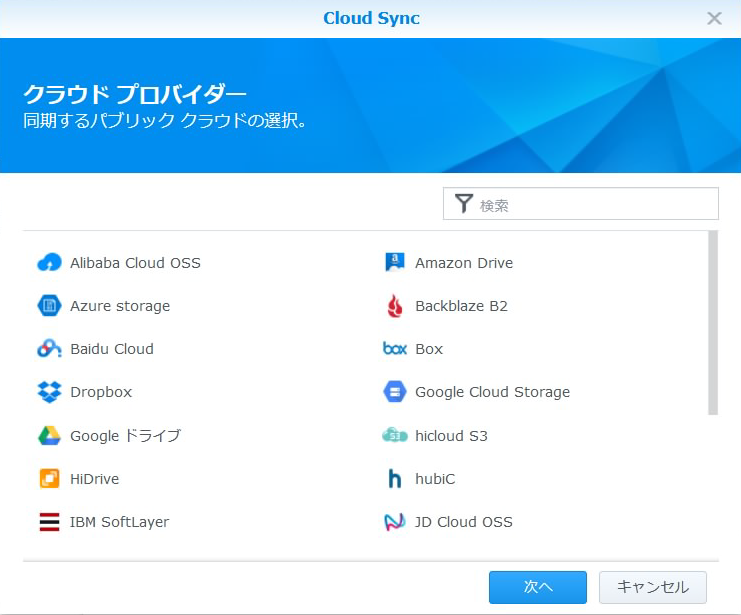This screenshot has width=741, height=615.
Task: Select the Amazon Drive icon
Action: pos(395,263)
